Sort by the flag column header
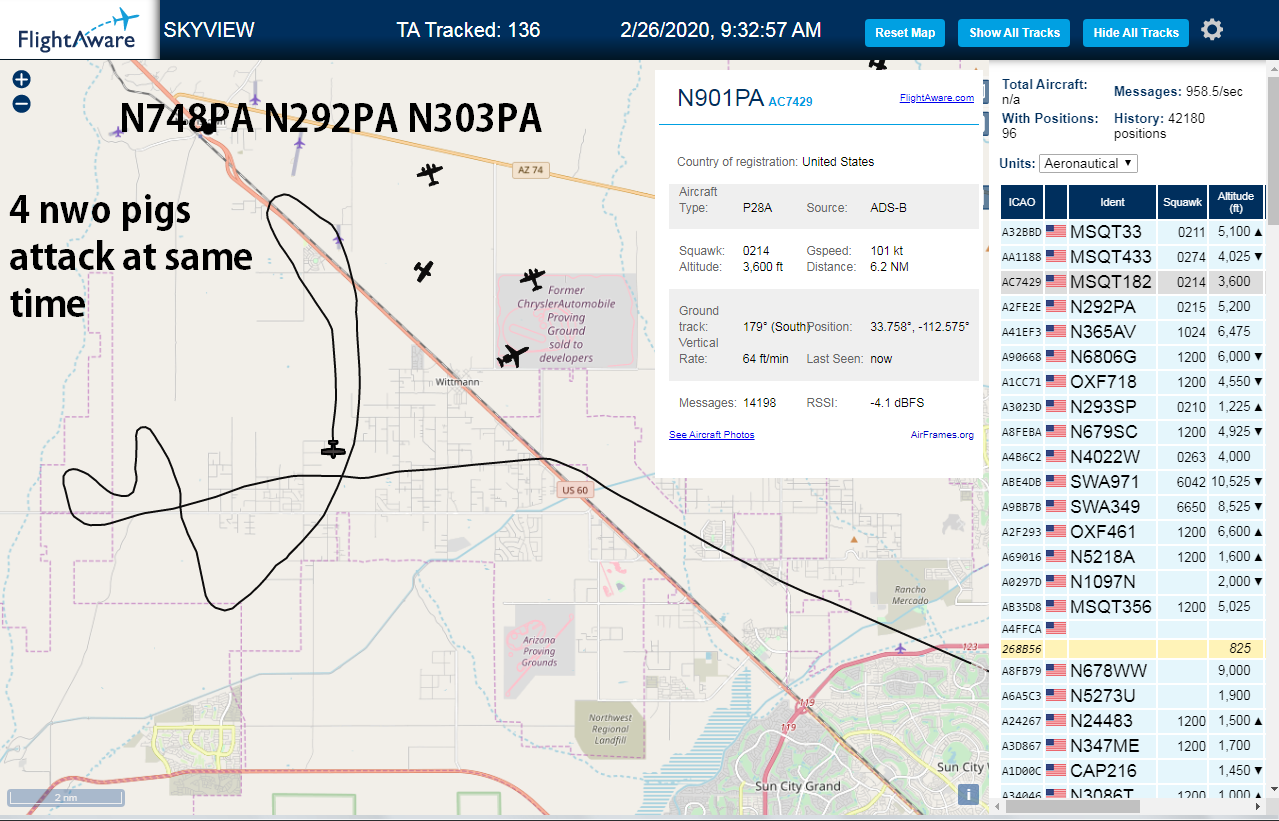This screenshot has height=821, width=1279. point(1056,202)
